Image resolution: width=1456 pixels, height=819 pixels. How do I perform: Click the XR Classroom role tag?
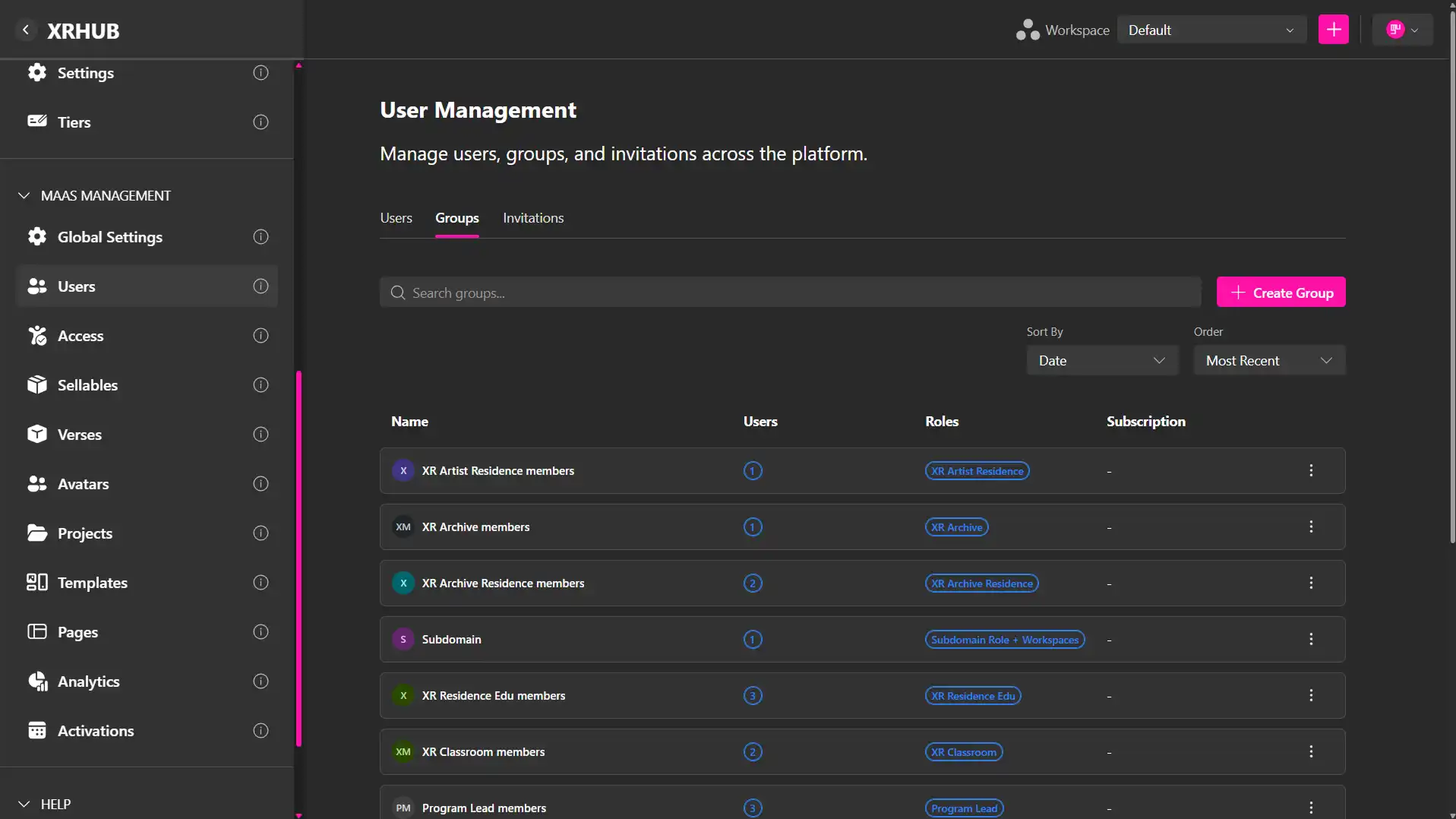click(x=963, y=752)
